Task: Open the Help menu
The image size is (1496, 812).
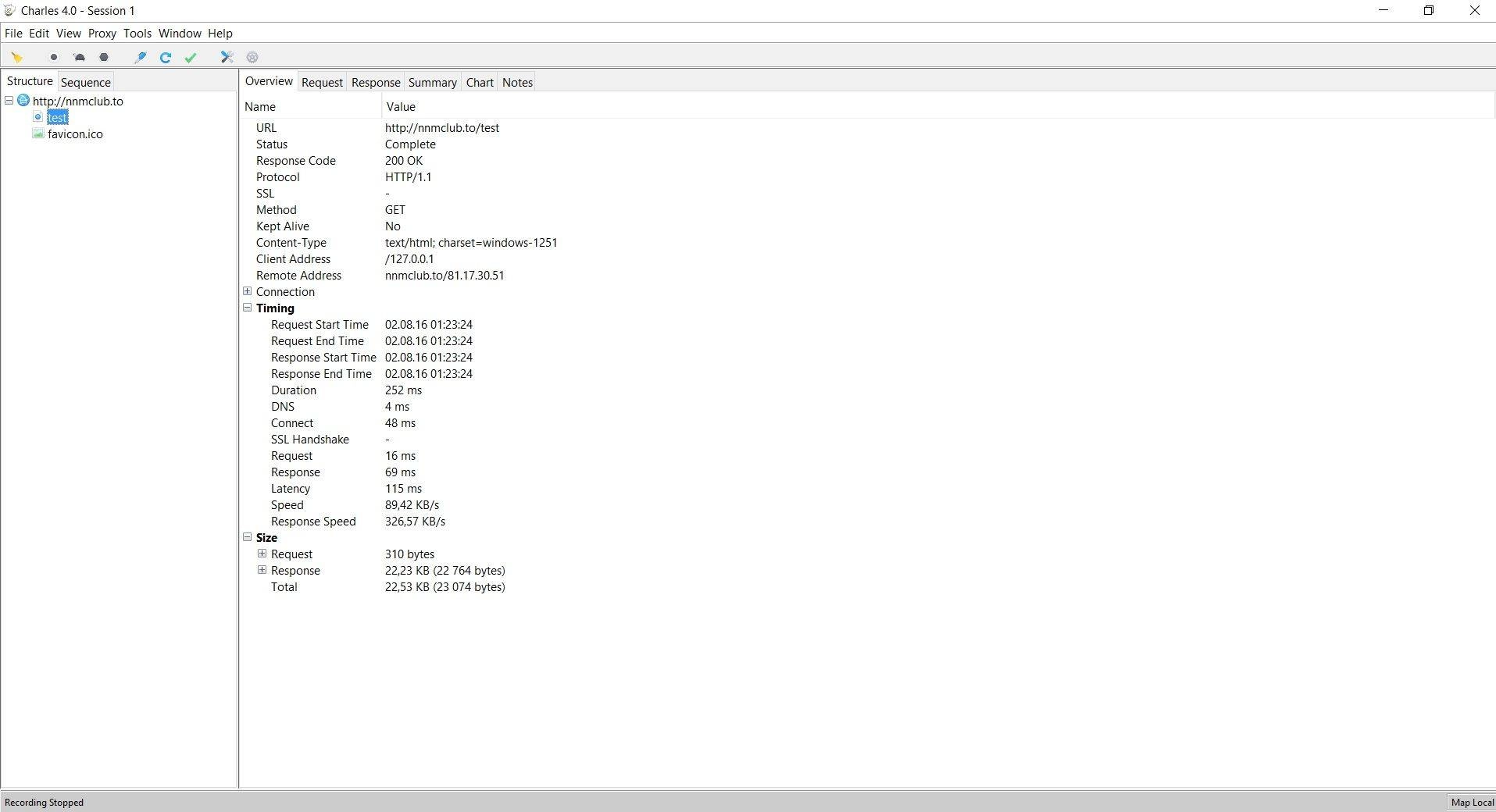Action: 220,34
